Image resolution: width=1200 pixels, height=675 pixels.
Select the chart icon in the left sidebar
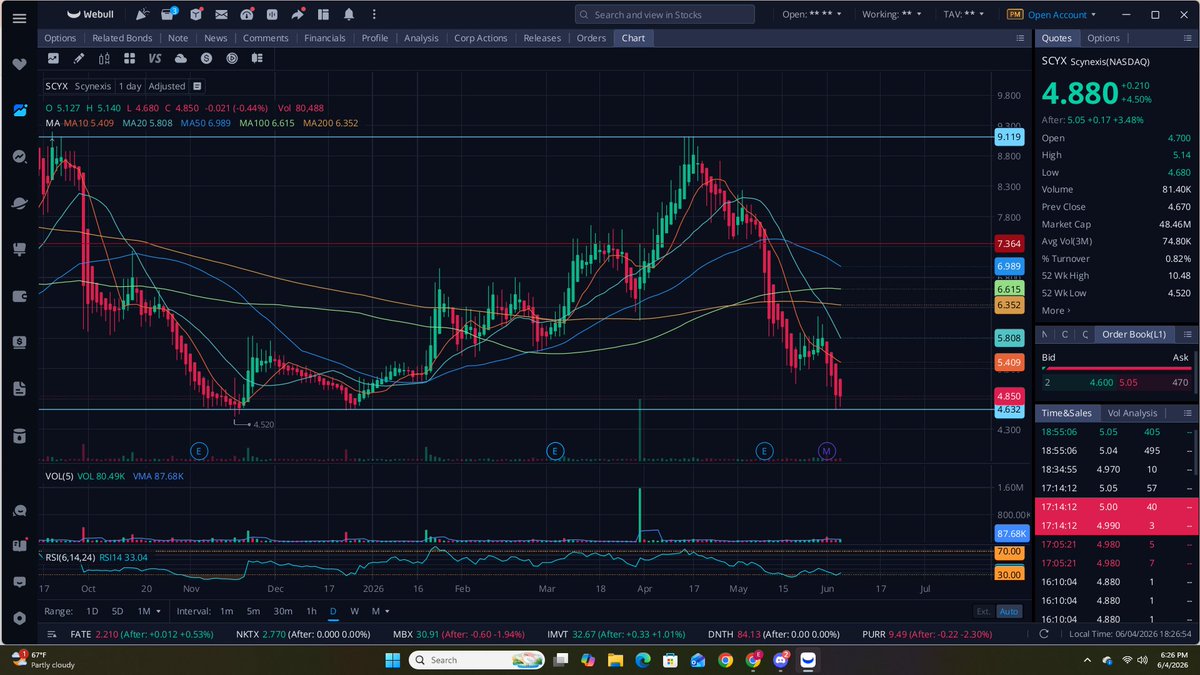pyautogui.click(x=19, y=110)
